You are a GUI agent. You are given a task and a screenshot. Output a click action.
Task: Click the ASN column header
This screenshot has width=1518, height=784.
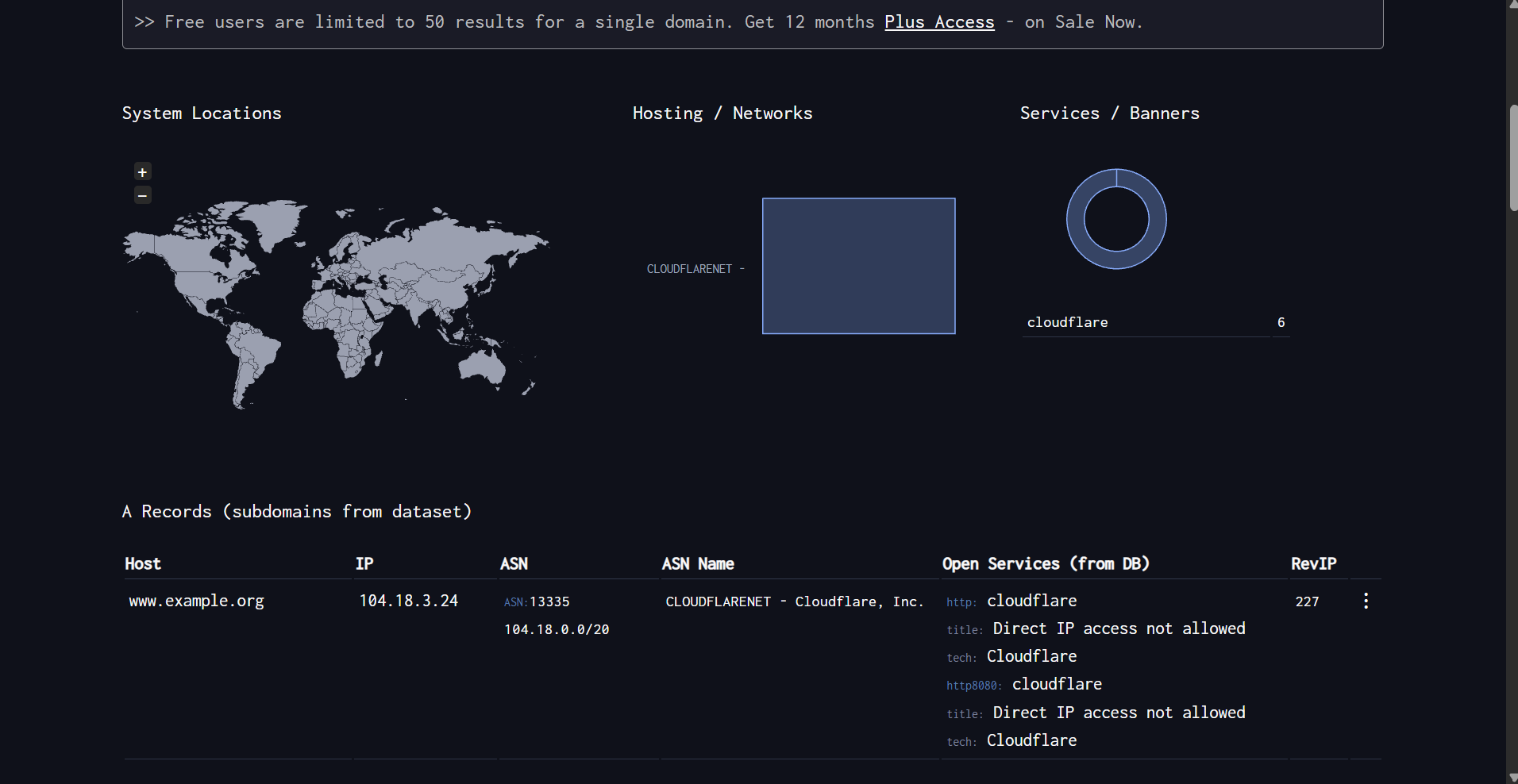tap(514, 564)
